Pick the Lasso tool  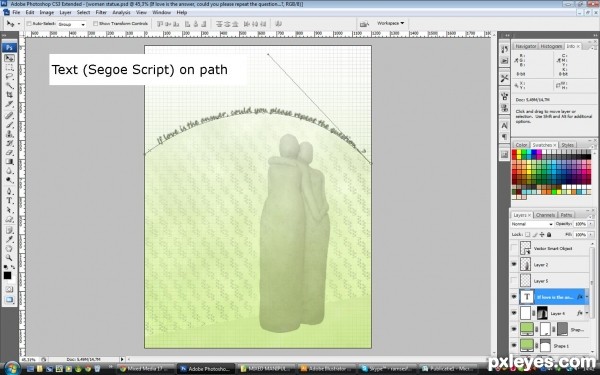click(x=9, y=76)
